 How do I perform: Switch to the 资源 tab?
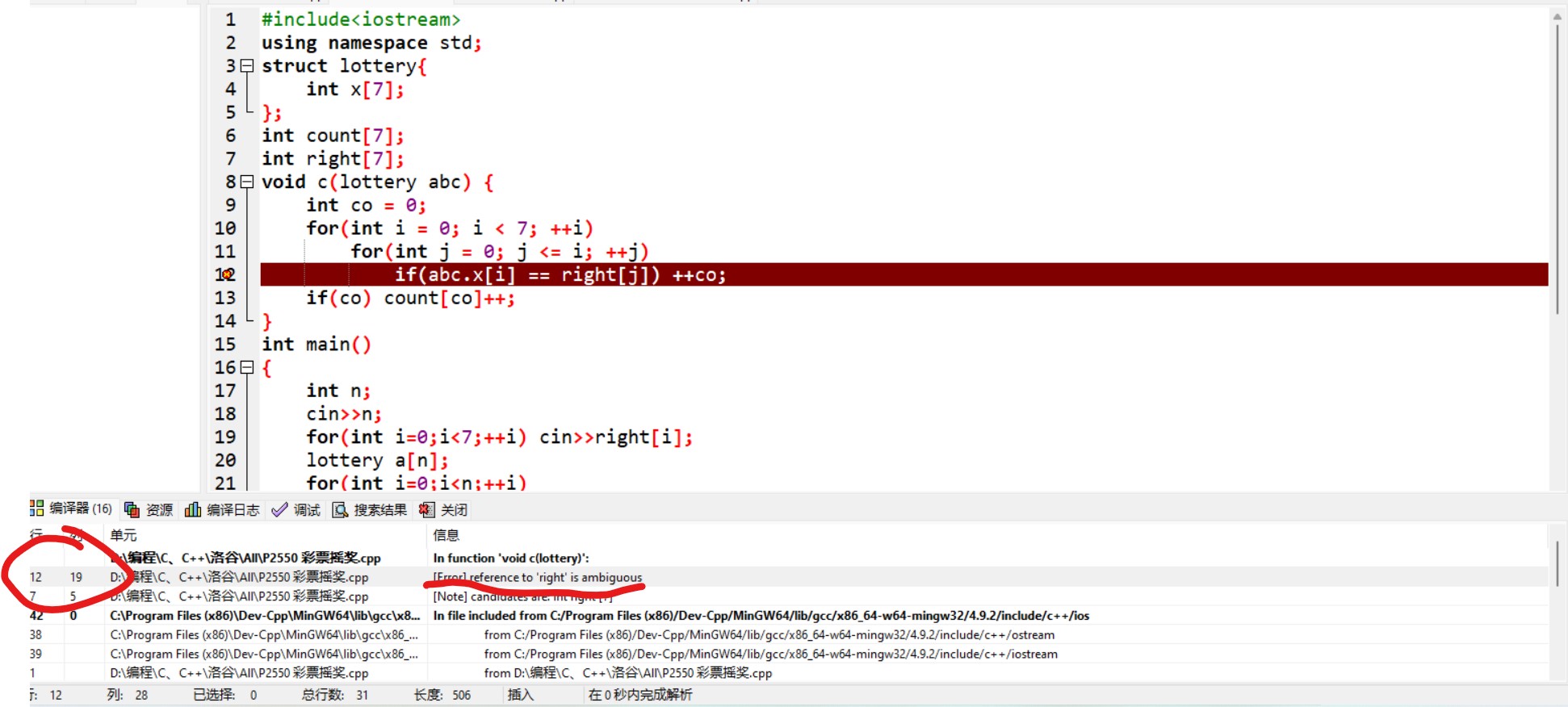coord(149,510)
